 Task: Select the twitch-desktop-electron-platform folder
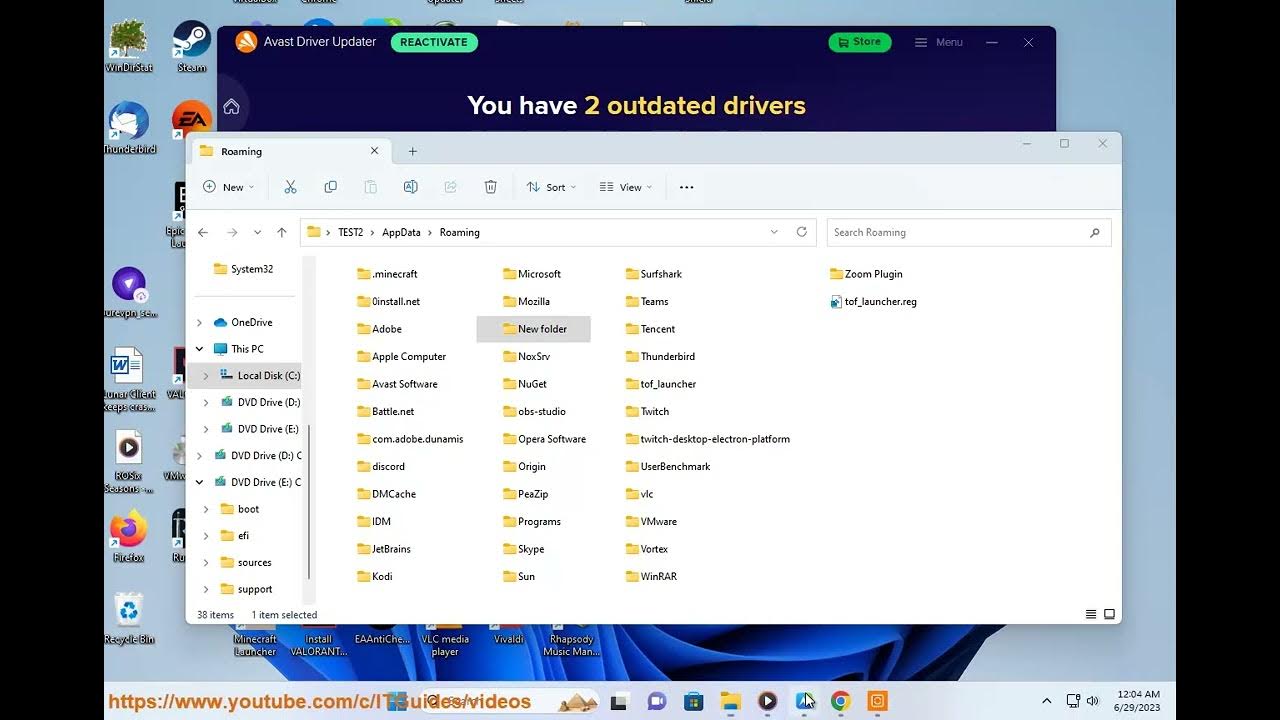708,439
